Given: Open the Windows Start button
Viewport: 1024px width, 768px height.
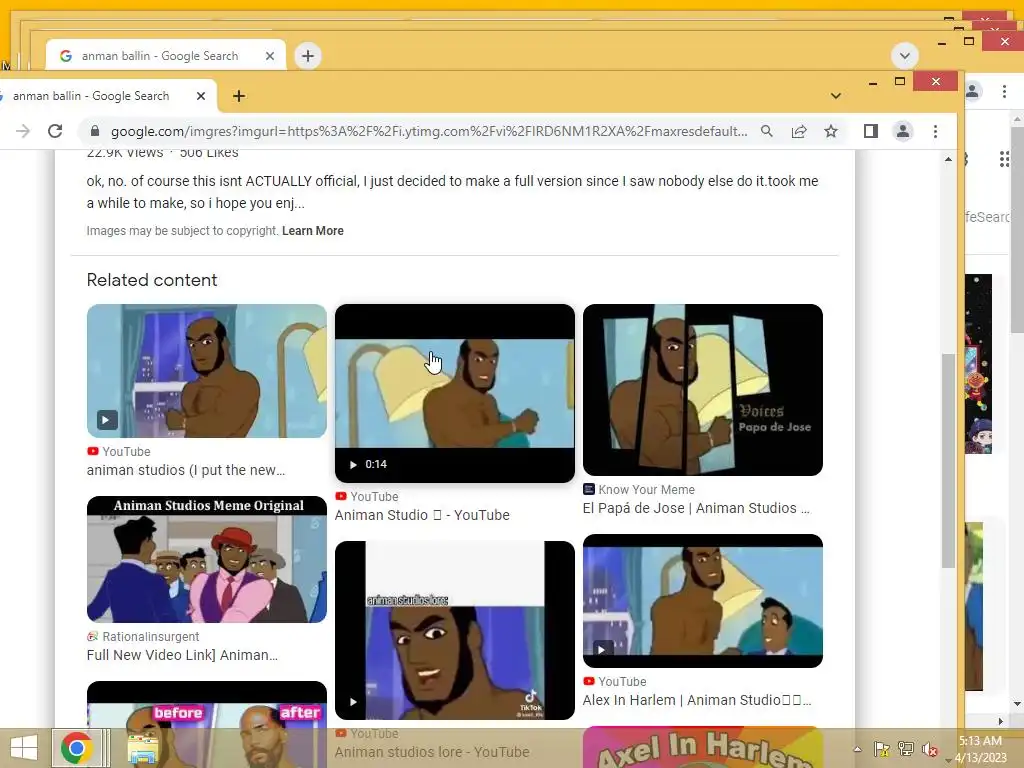Looking at the screenshot, I should (24, 748).
